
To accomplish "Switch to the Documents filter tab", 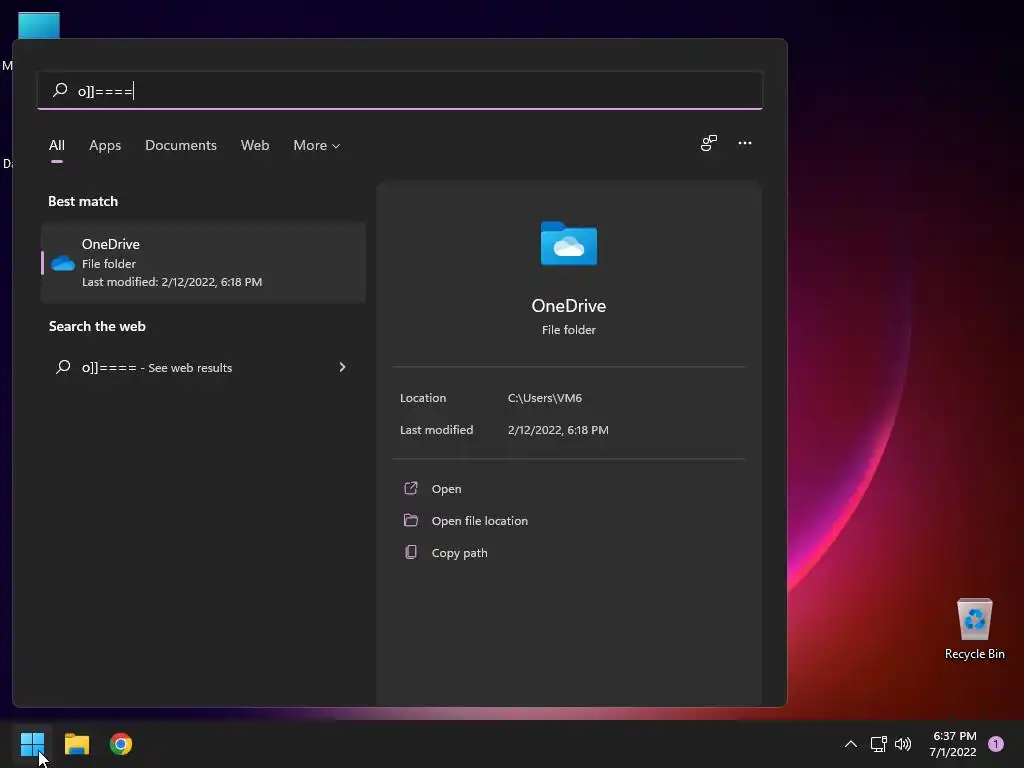I will tap(181, 145).
